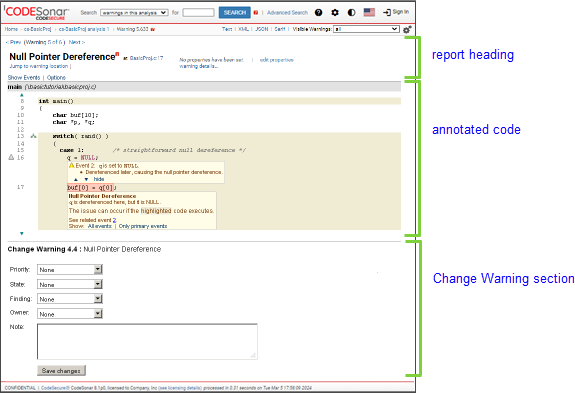
Task: Export the report as Sarif
Action: pos(280,29)
